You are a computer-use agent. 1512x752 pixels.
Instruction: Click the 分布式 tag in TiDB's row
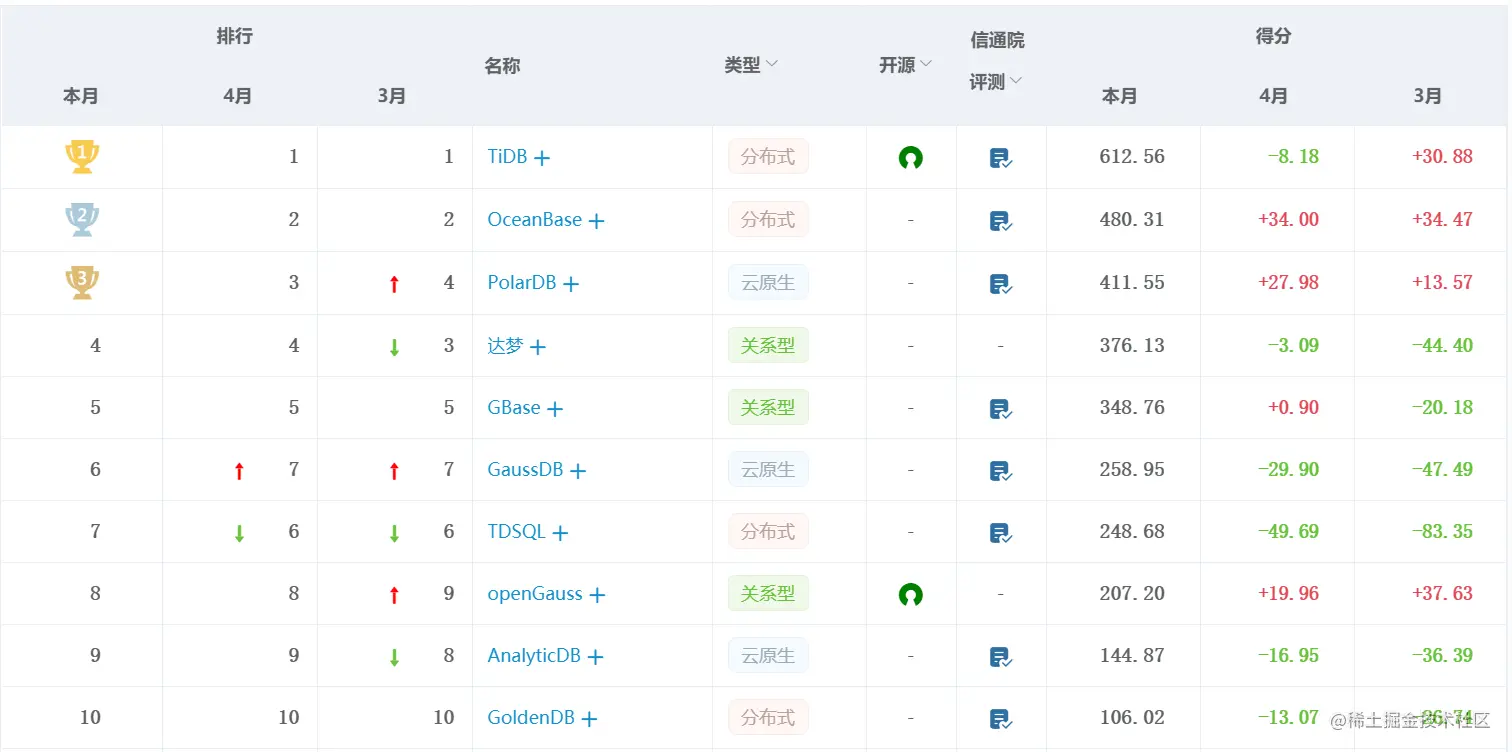coord(768,156)
